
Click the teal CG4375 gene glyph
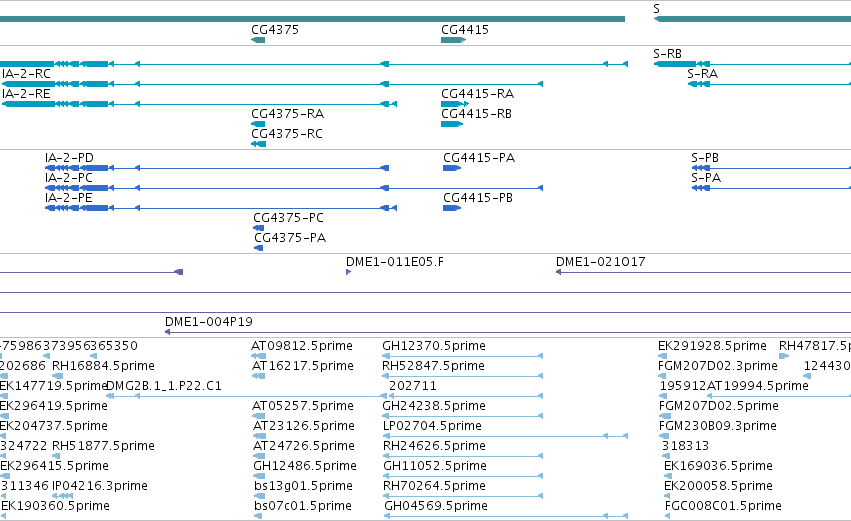click(258, 40)
